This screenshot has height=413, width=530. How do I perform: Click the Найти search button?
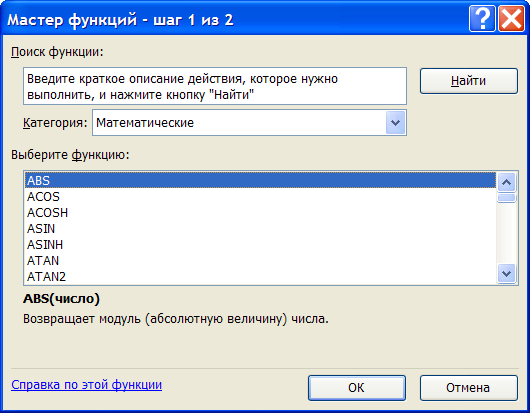click(468, 81)
